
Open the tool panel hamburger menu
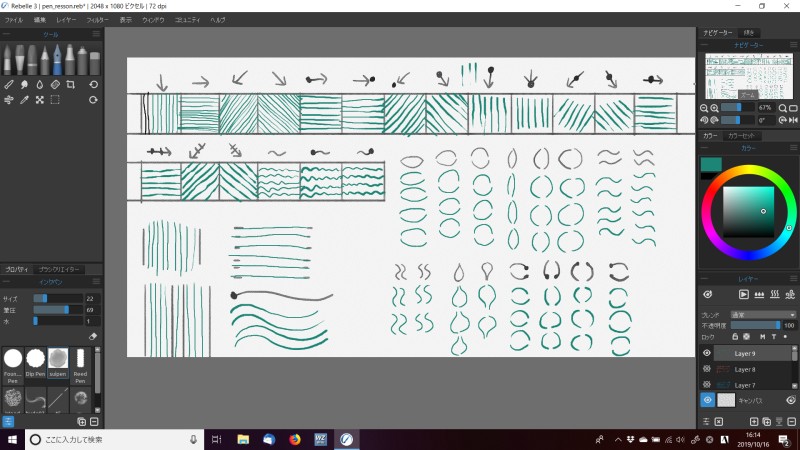point(96,34)
